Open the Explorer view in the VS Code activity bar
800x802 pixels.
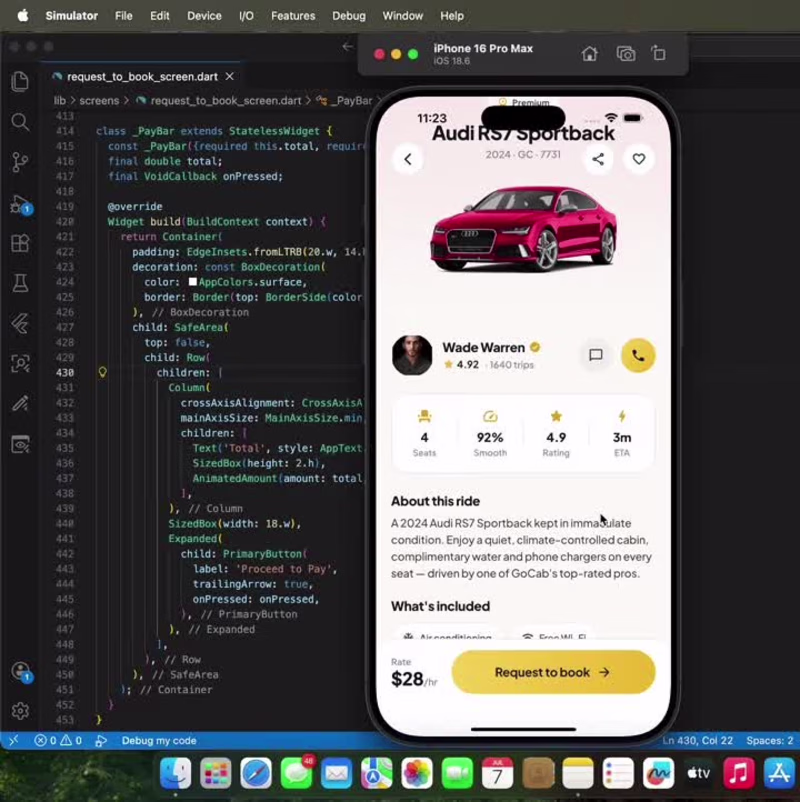20,81
